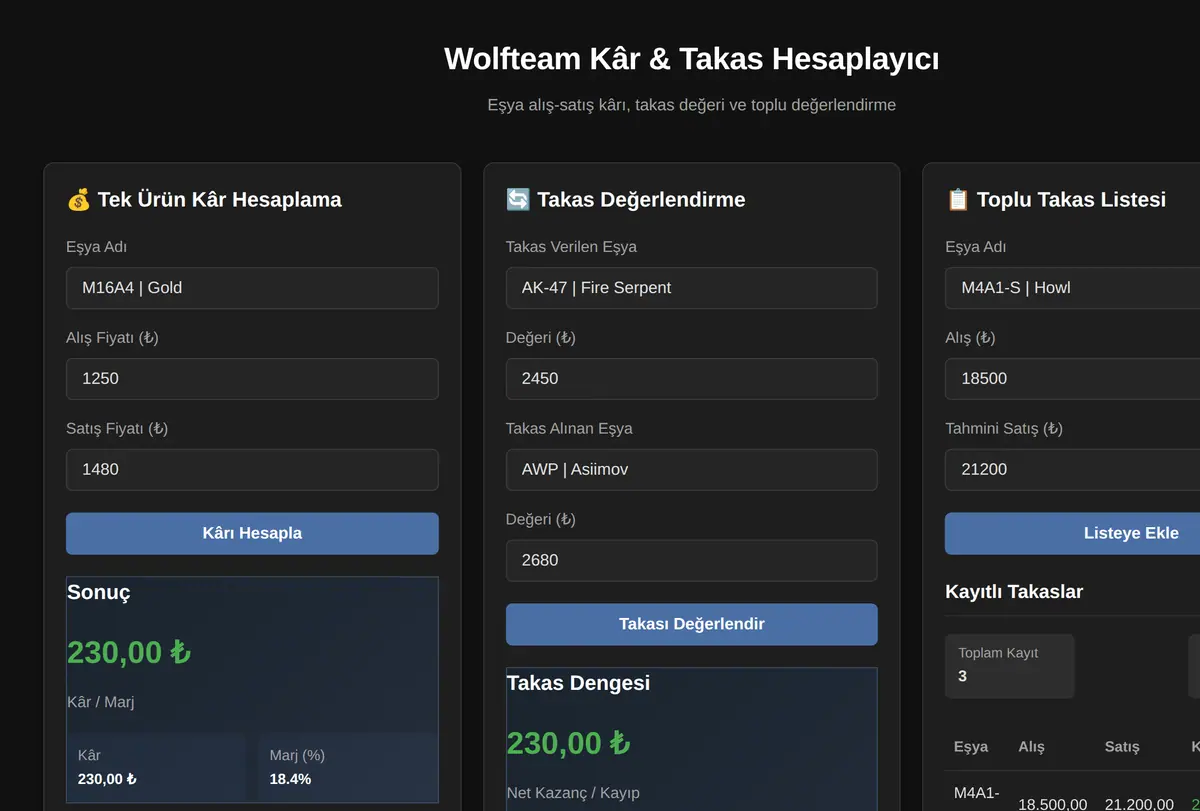This screenshot has width=1200, height=811.
Task: Click the 18.500,00 cell in the table
Action: pyautogui.click(x=1052, y=804)
